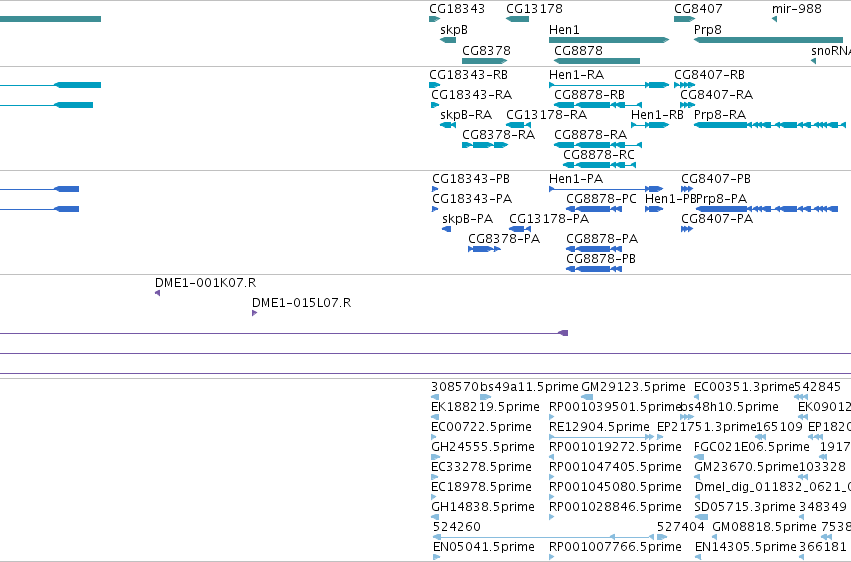851x562 pixels.
Task: Open the mir-988 gene label
Action: pyautogui.click(x=797, y=9)
